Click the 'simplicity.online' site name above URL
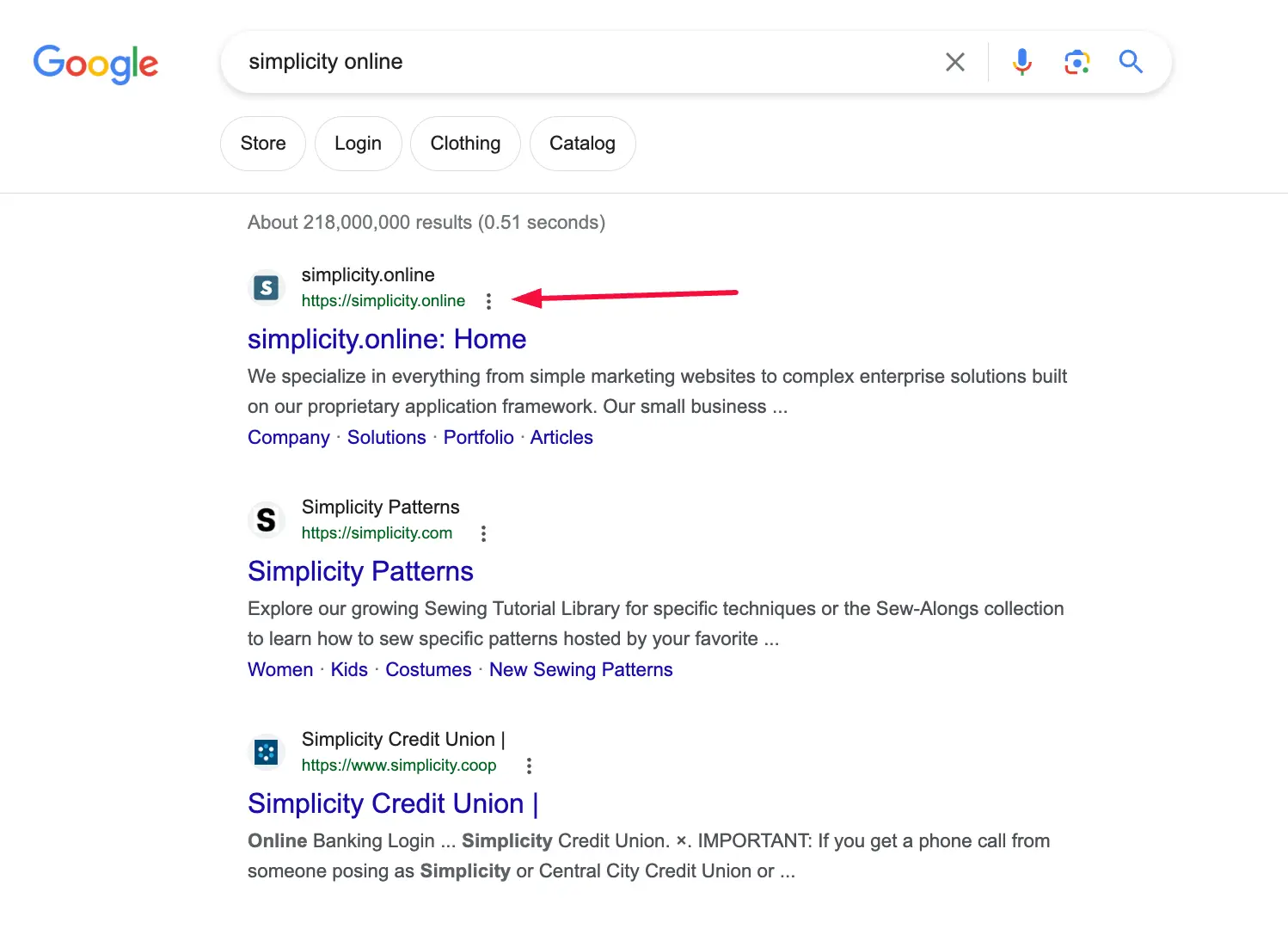This screenshot has width=1288, height=929. [368, 275]
